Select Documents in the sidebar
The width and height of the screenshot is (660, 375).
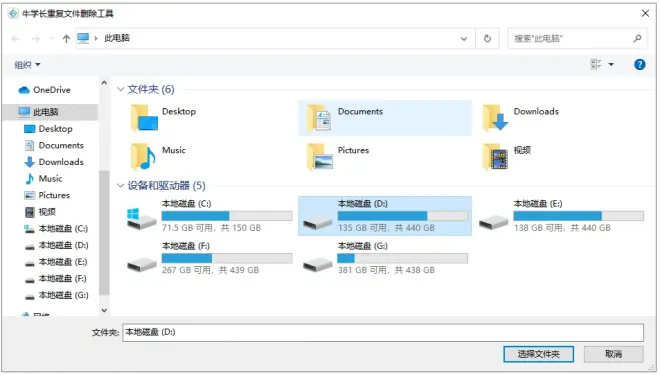point(54,146)
